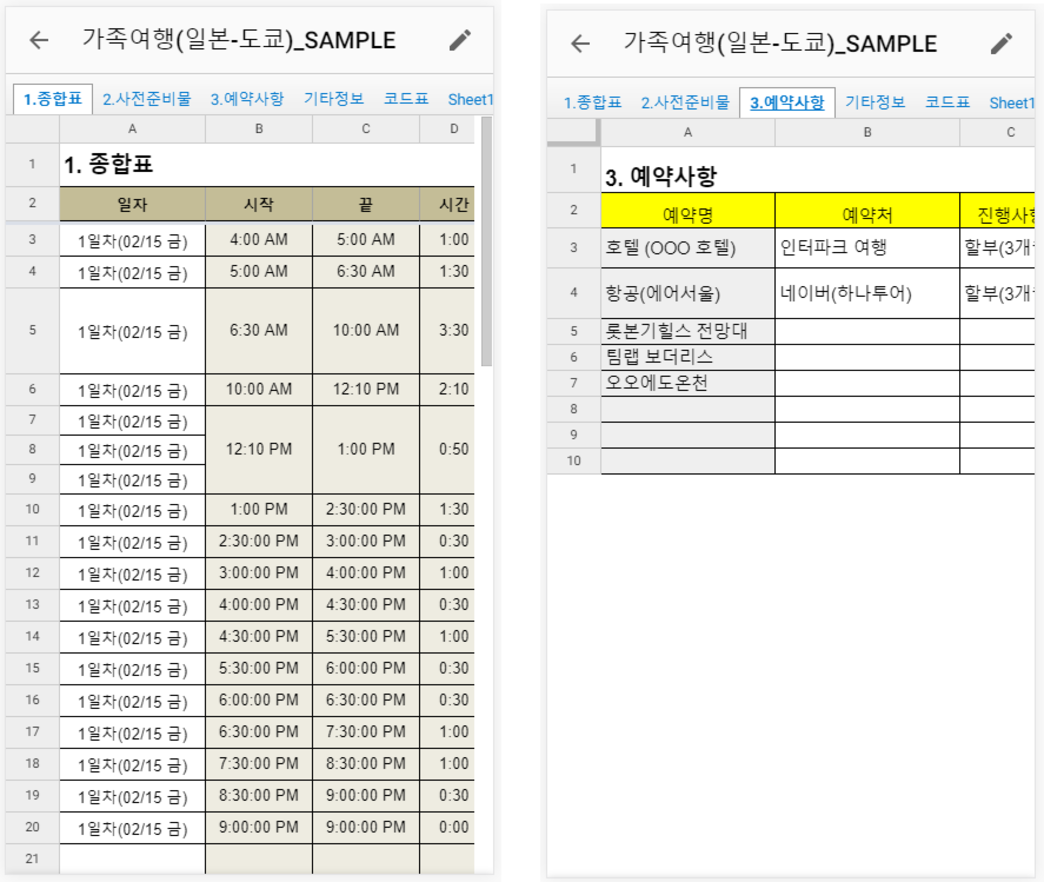The image size is (1044, 882).
Task: Switch to Sheet1 tab in right panel
Action: [x=1010, y=102]
